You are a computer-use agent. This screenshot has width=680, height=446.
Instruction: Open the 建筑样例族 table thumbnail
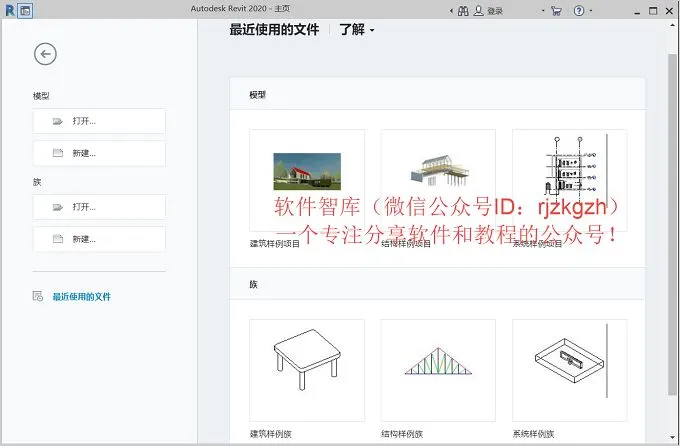point(307,370)
